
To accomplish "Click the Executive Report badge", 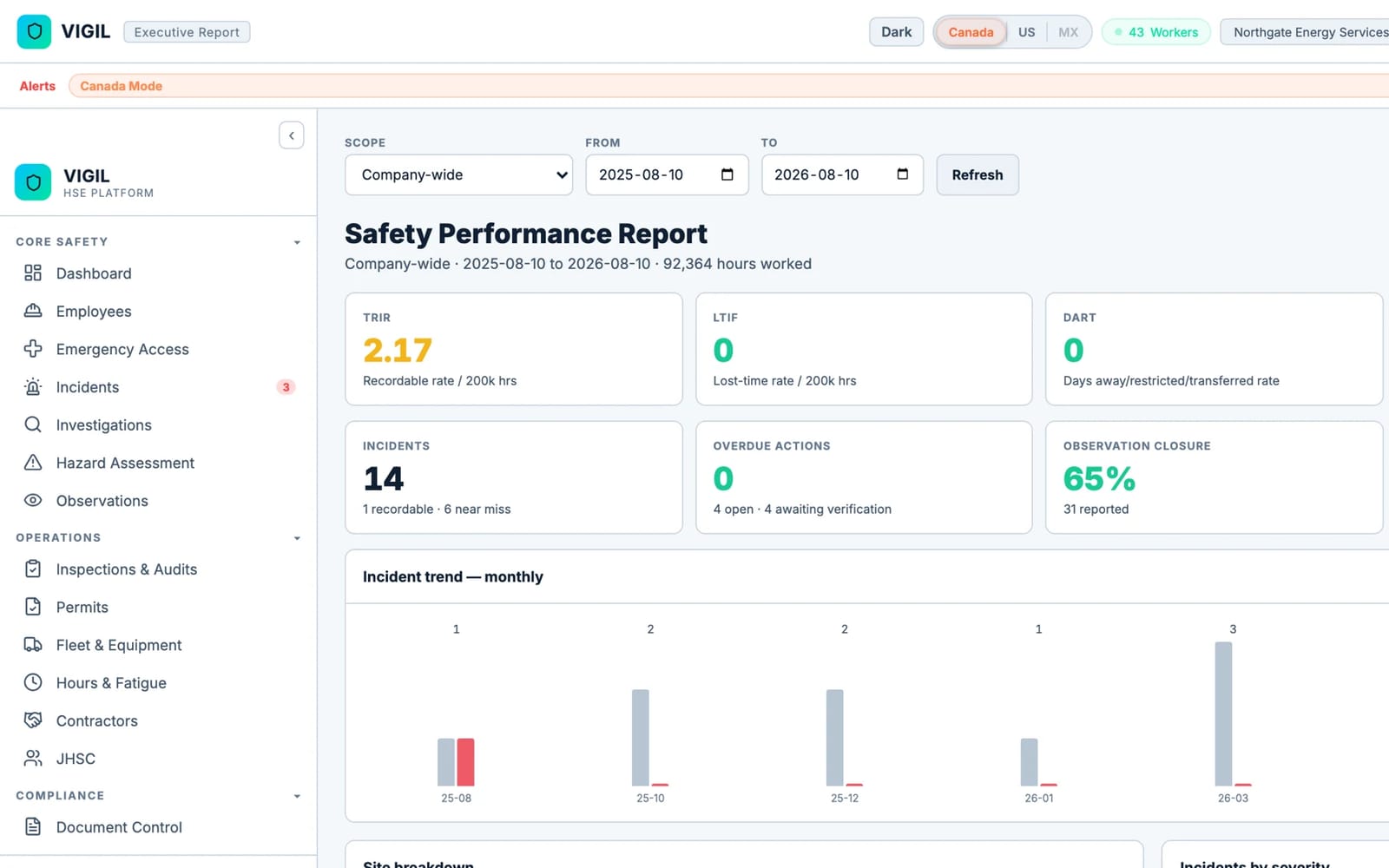I will click(187, 32).
